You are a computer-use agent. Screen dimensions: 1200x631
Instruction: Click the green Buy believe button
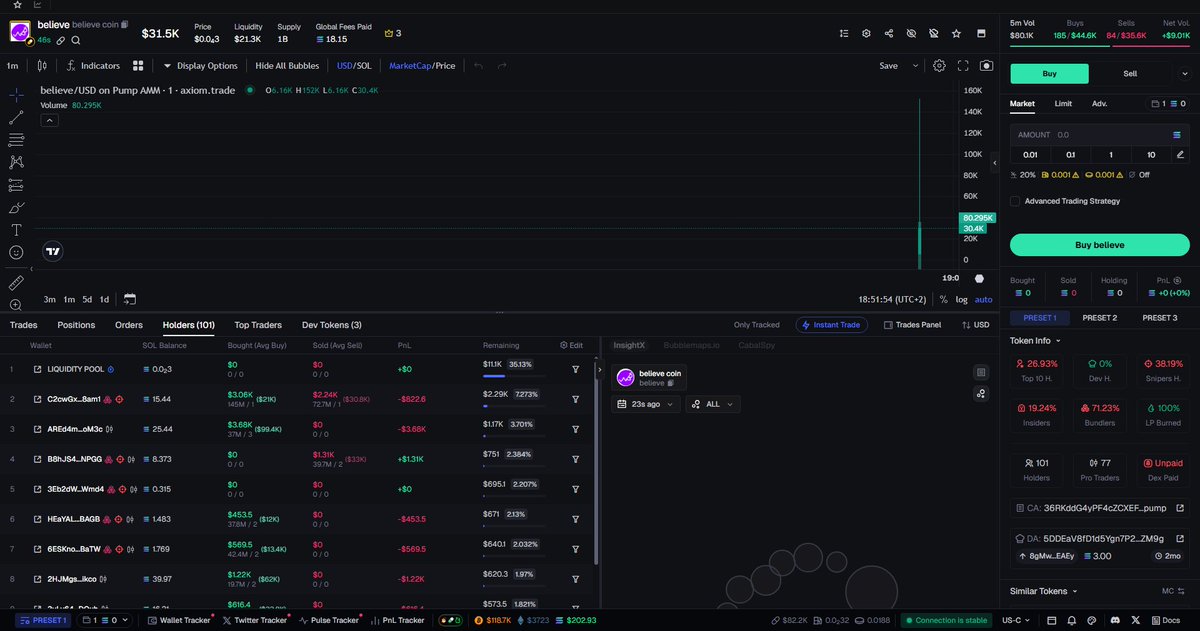[1099, 245]
